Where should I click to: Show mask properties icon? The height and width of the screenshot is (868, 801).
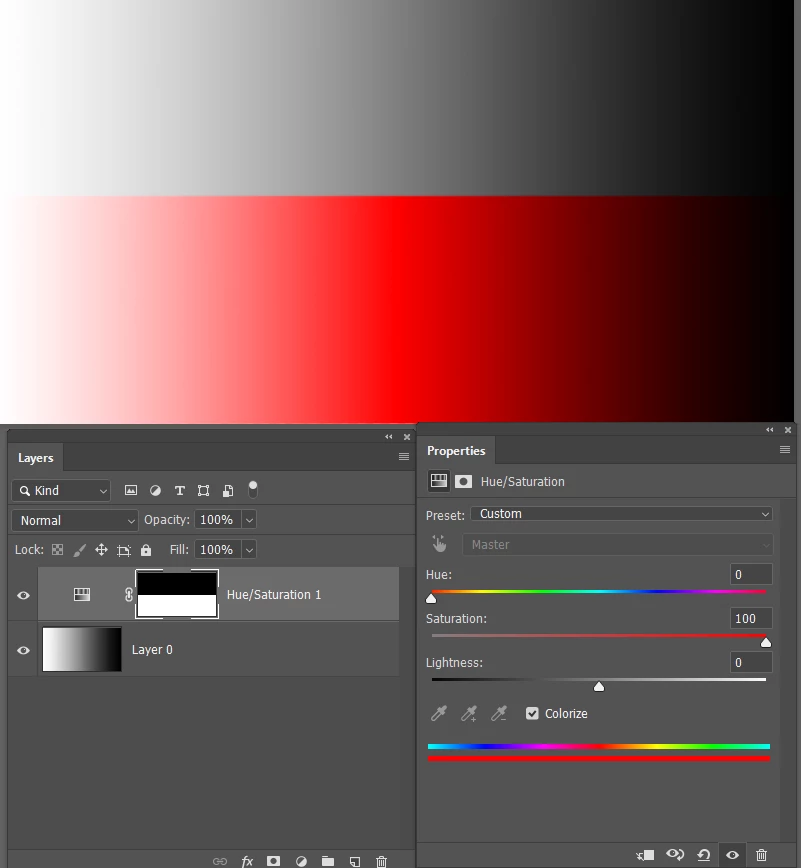tap(463, 482)
